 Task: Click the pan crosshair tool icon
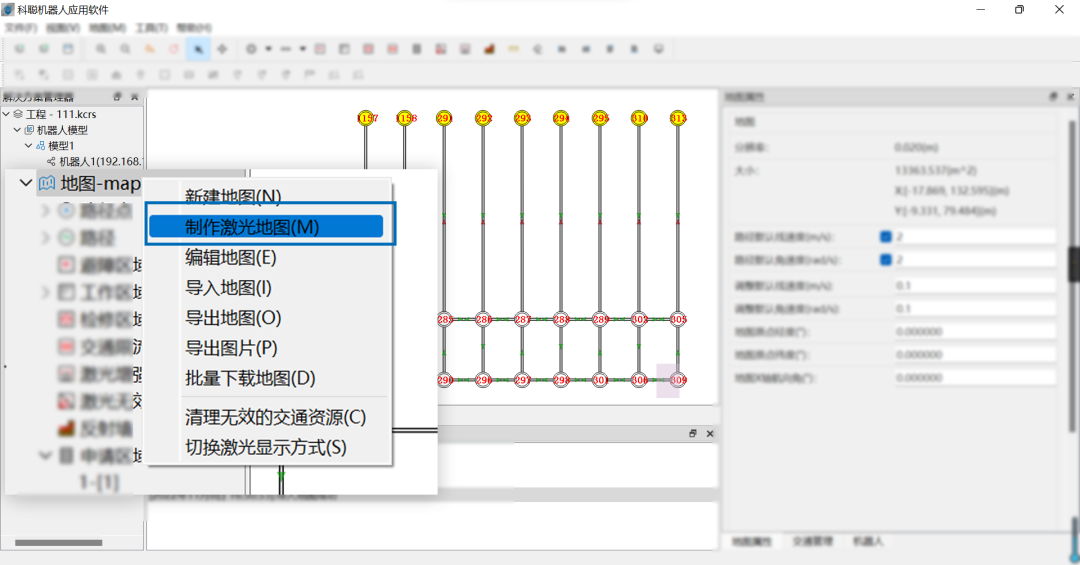click(222, 48)
